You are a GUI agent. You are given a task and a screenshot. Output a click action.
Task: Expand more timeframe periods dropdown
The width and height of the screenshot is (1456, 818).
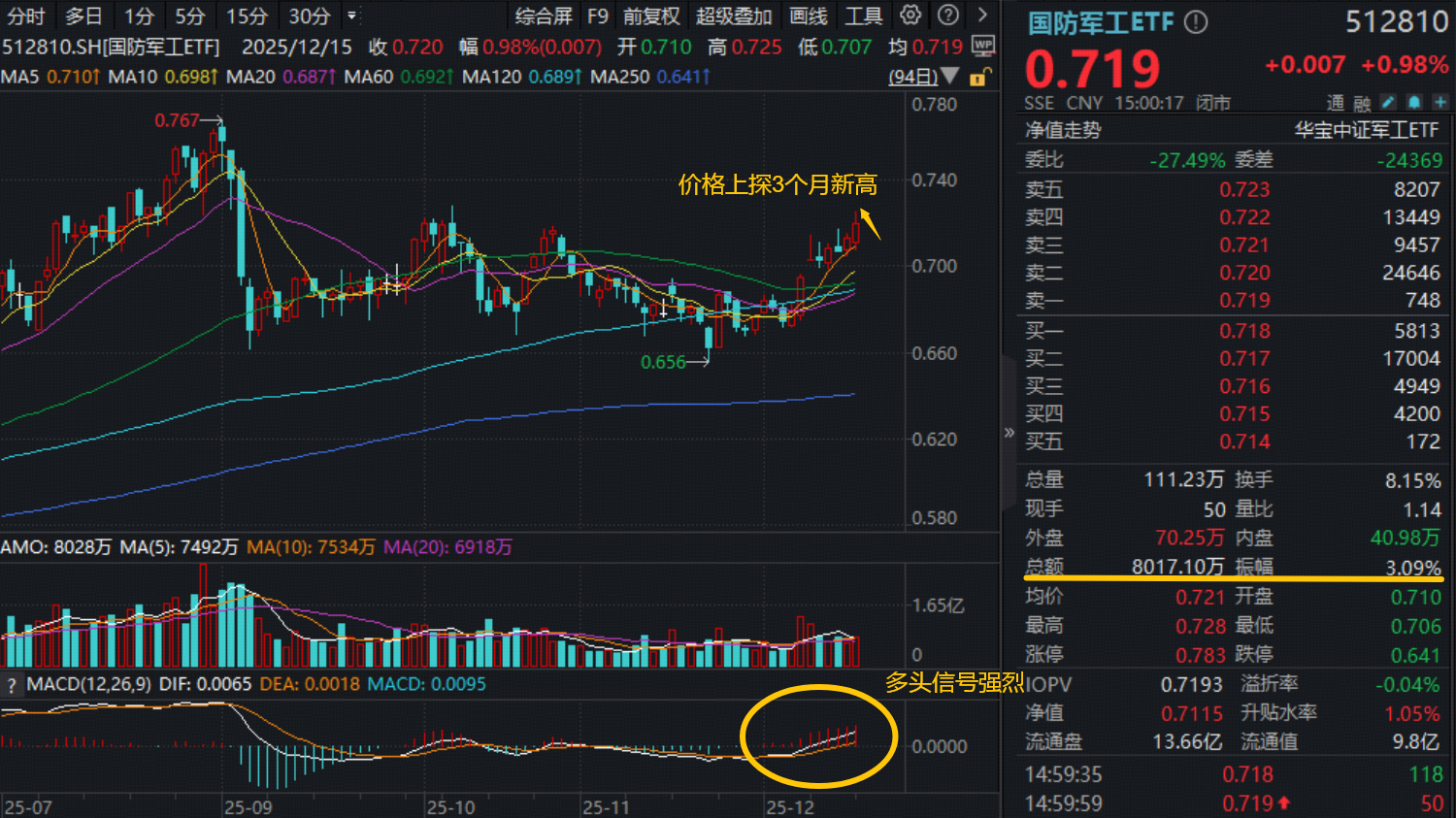pos(351,16)
